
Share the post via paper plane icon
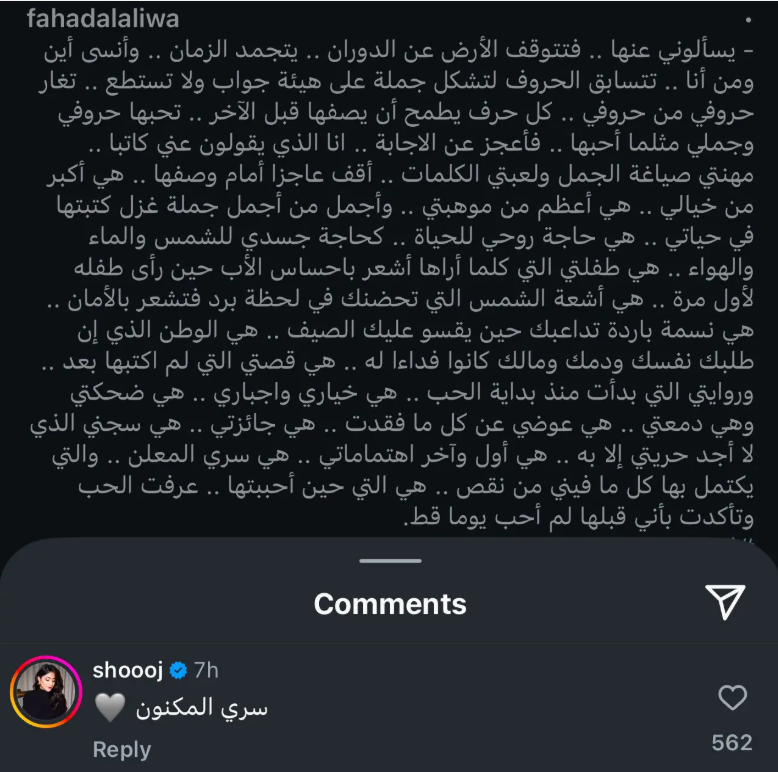click(x=725, y=601)
